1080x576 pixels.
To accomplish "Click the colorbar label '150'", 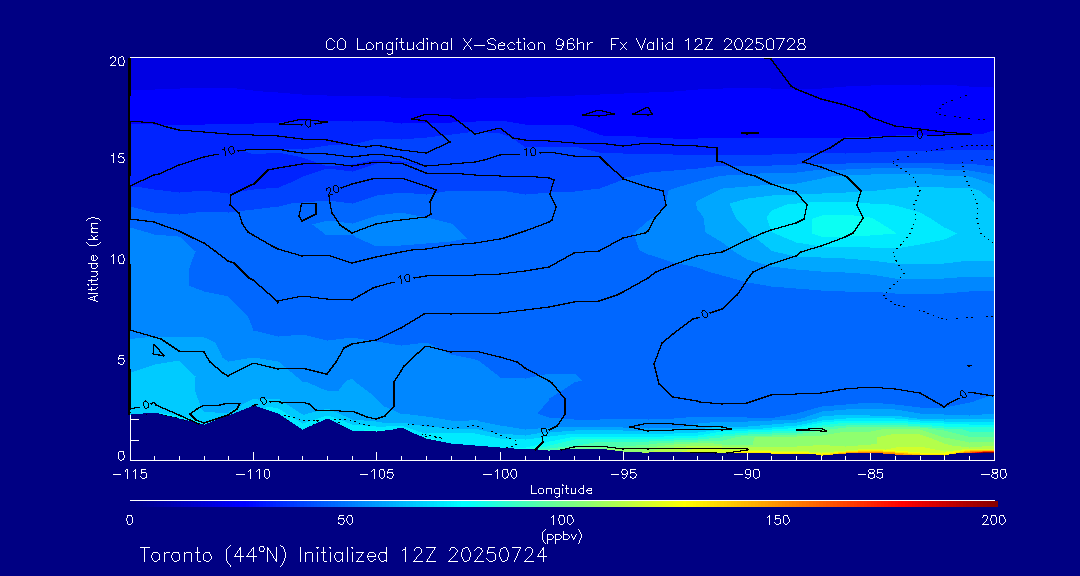I will click(x=777, y=520).
